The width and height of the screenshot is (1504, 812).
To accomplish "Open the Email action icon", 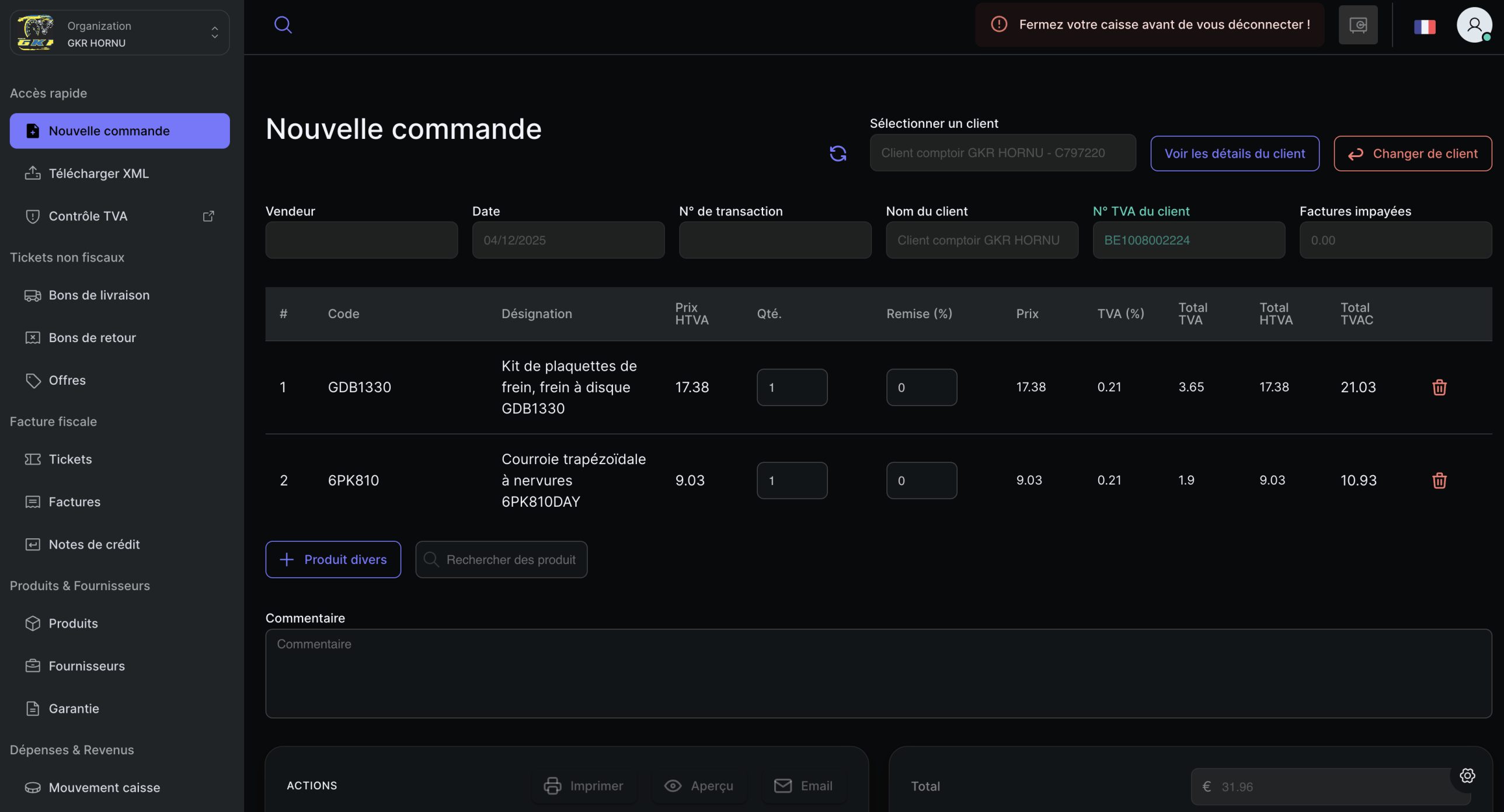I will coord(782,785).
